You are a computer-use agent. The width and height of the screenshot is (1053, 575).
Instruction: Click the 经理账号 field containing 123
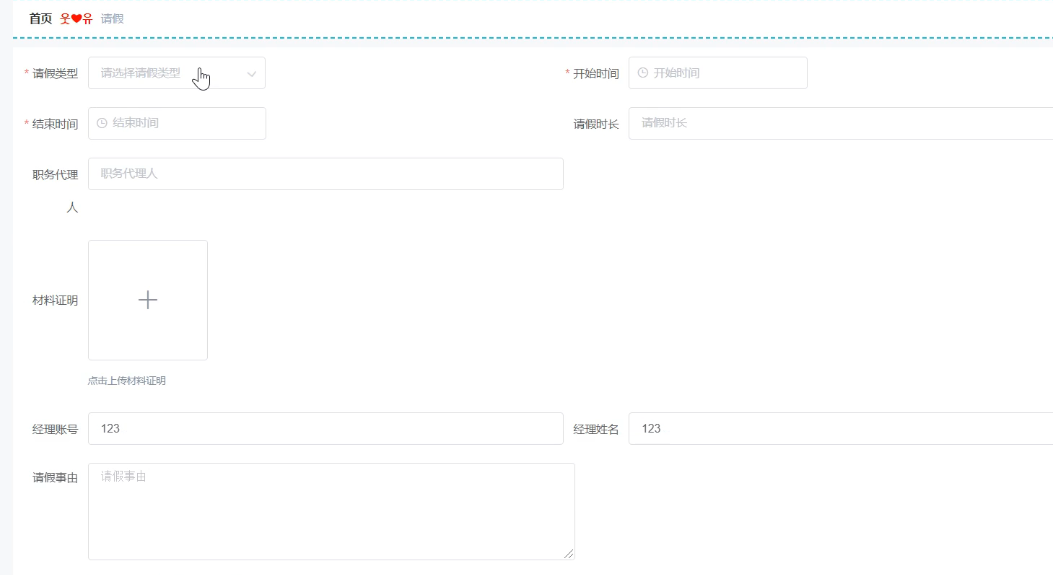[x=325, y=428]
